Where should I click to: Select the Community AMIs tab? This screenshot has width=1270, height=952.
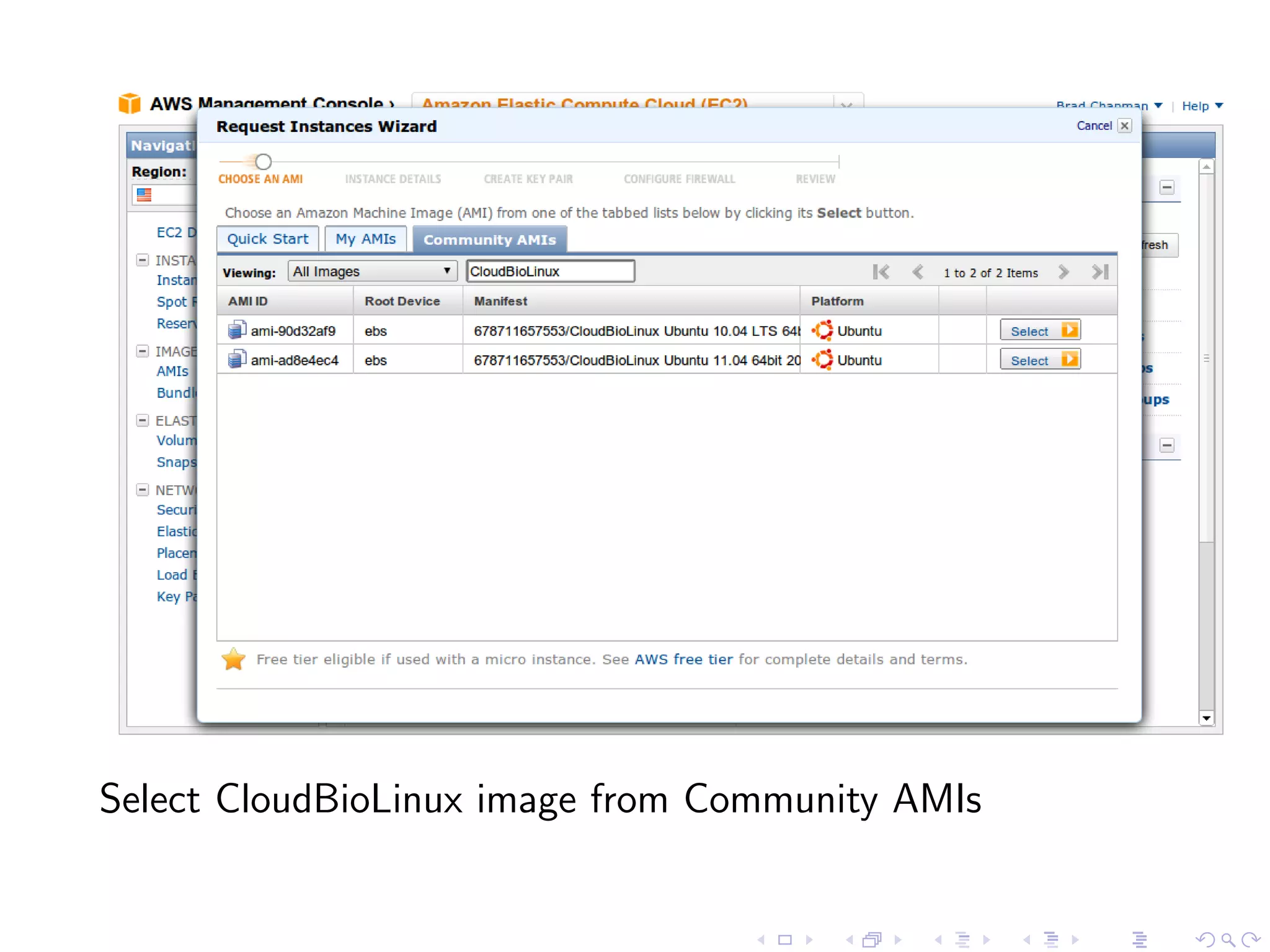coord(490,240)
